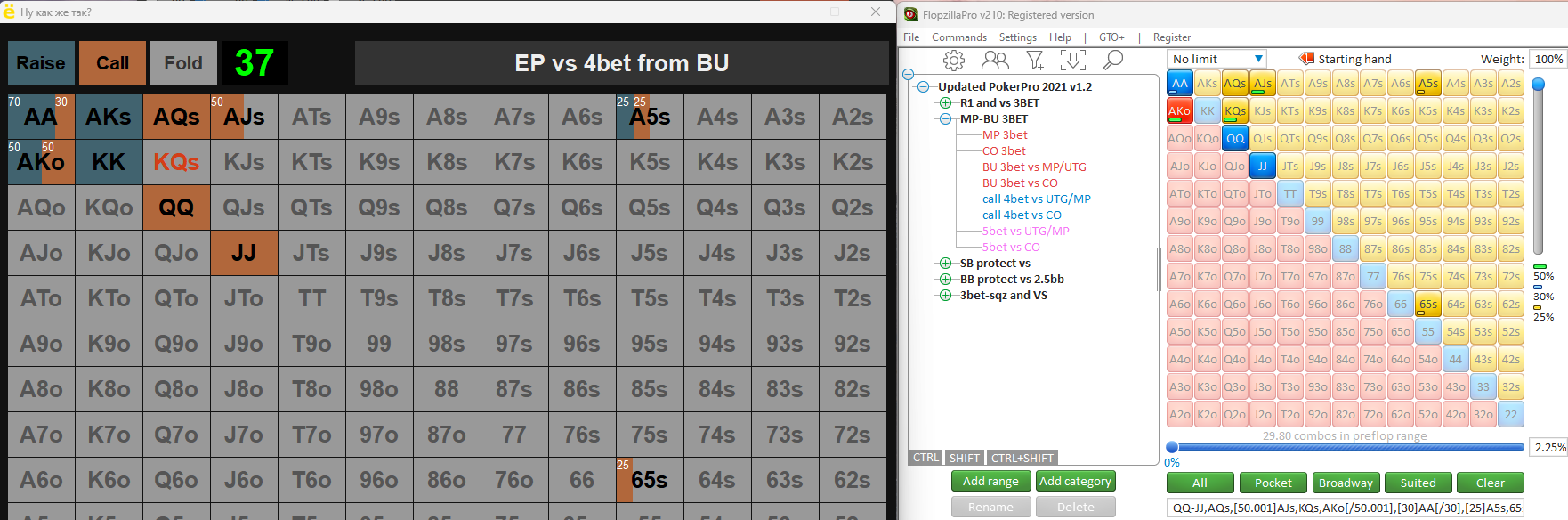Click the Pocket pairs button
The width and height of the screenshot is (1568, 520).
[1273, 483]
